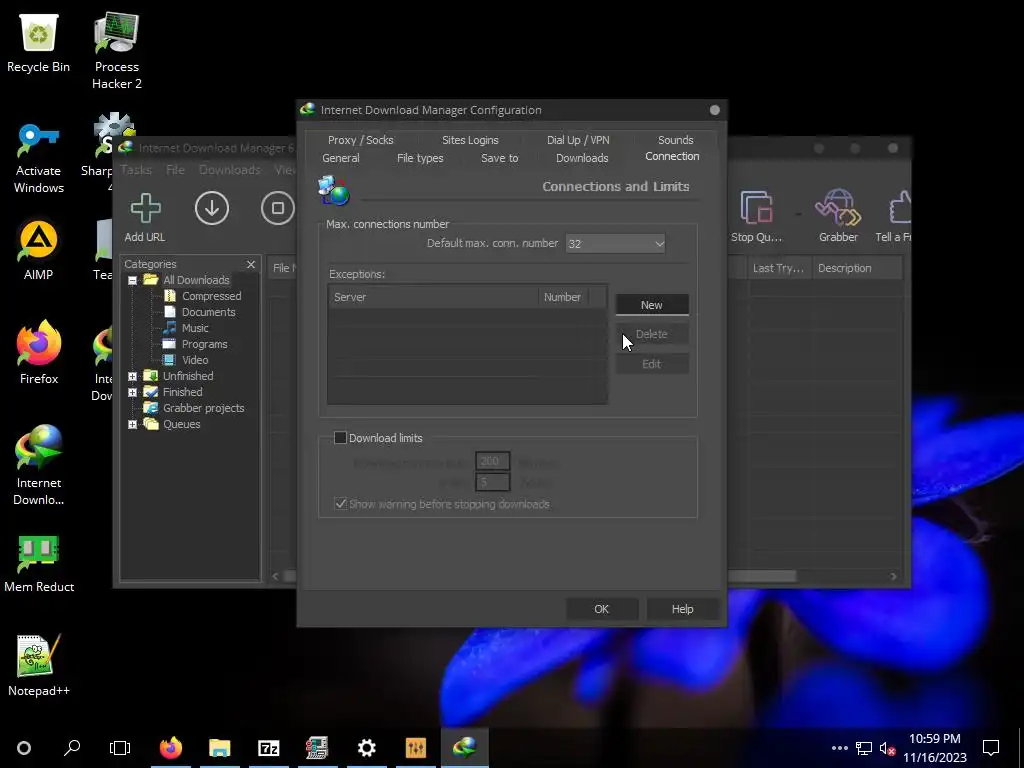This screenshot has width=1024, height=768.
Task: Select Music category in tree
Action: [x=195, y=328]
